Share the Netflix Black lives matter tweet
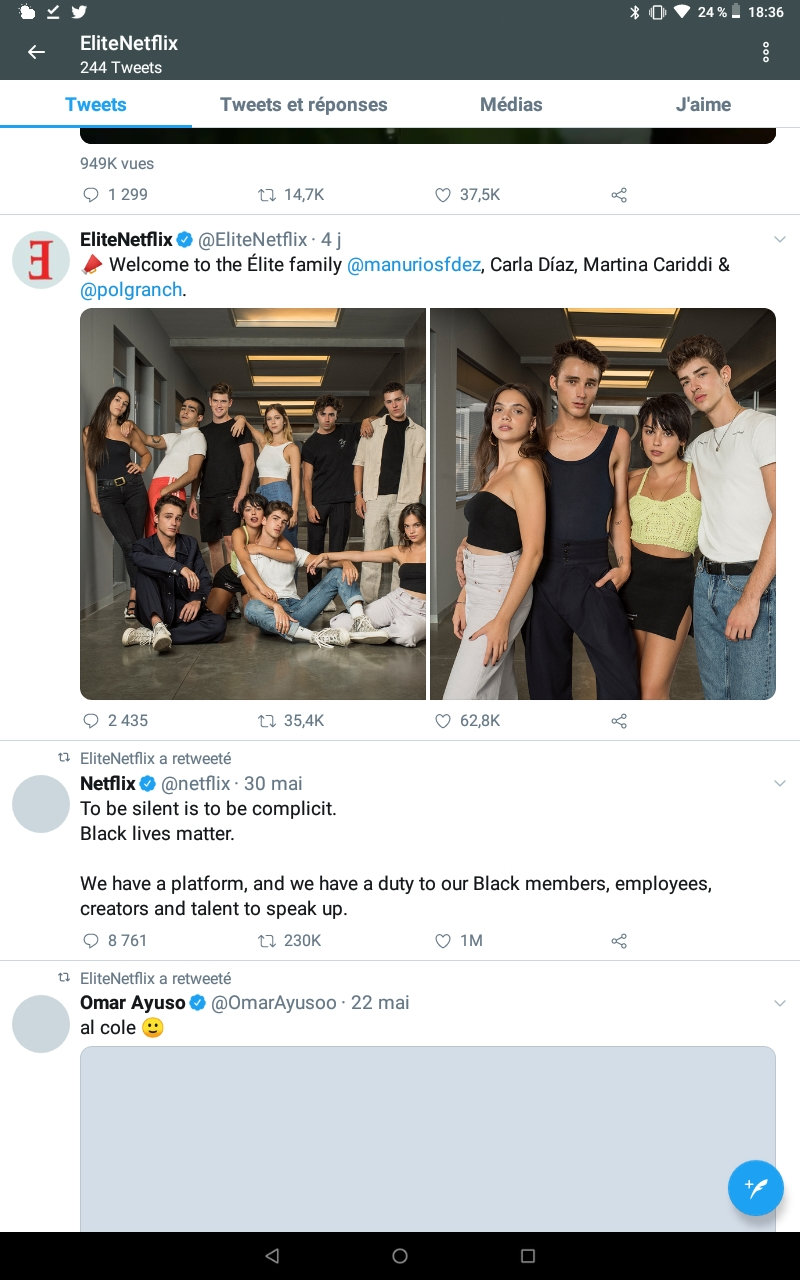 coord(619,940)
